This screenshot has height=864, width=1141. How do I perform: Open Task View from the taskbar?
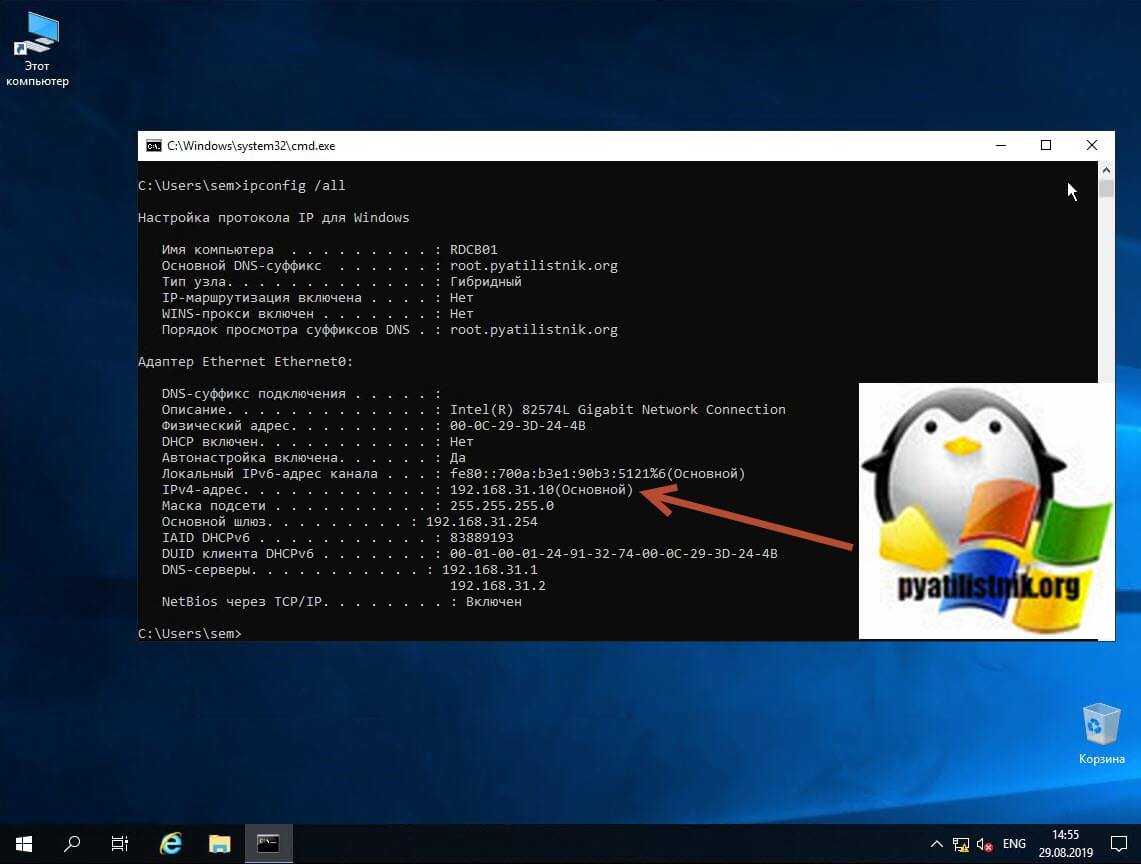(120, 843)
